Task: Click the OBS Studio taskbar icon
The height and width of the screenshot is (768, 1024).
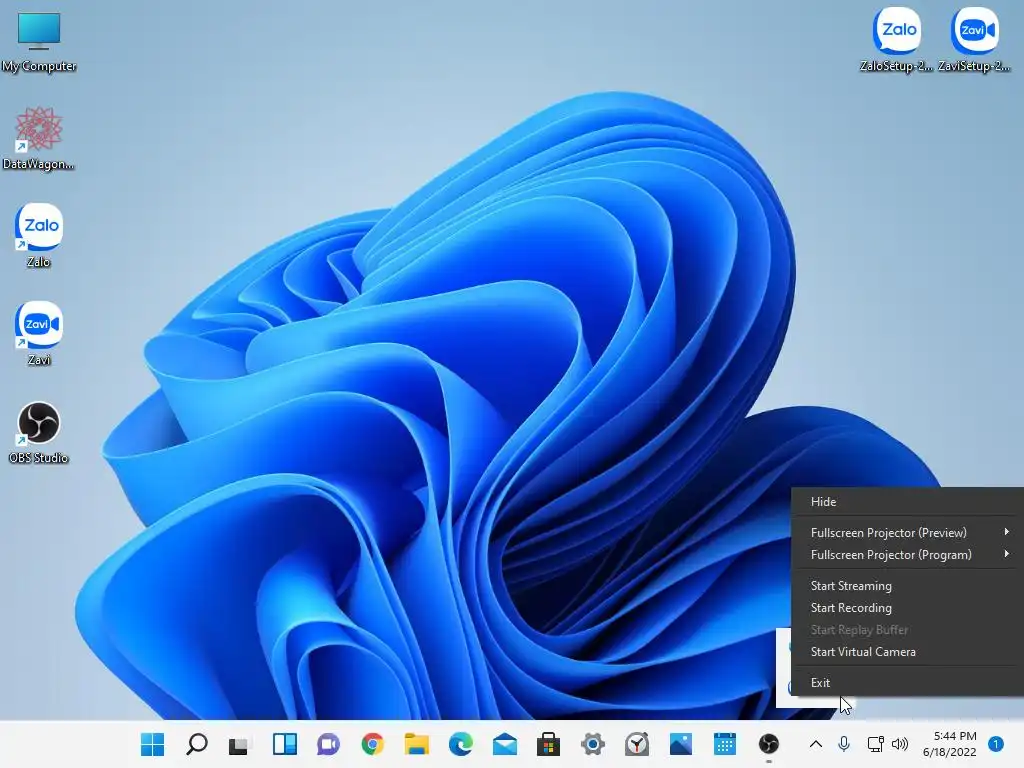Action: pos(769,744)
